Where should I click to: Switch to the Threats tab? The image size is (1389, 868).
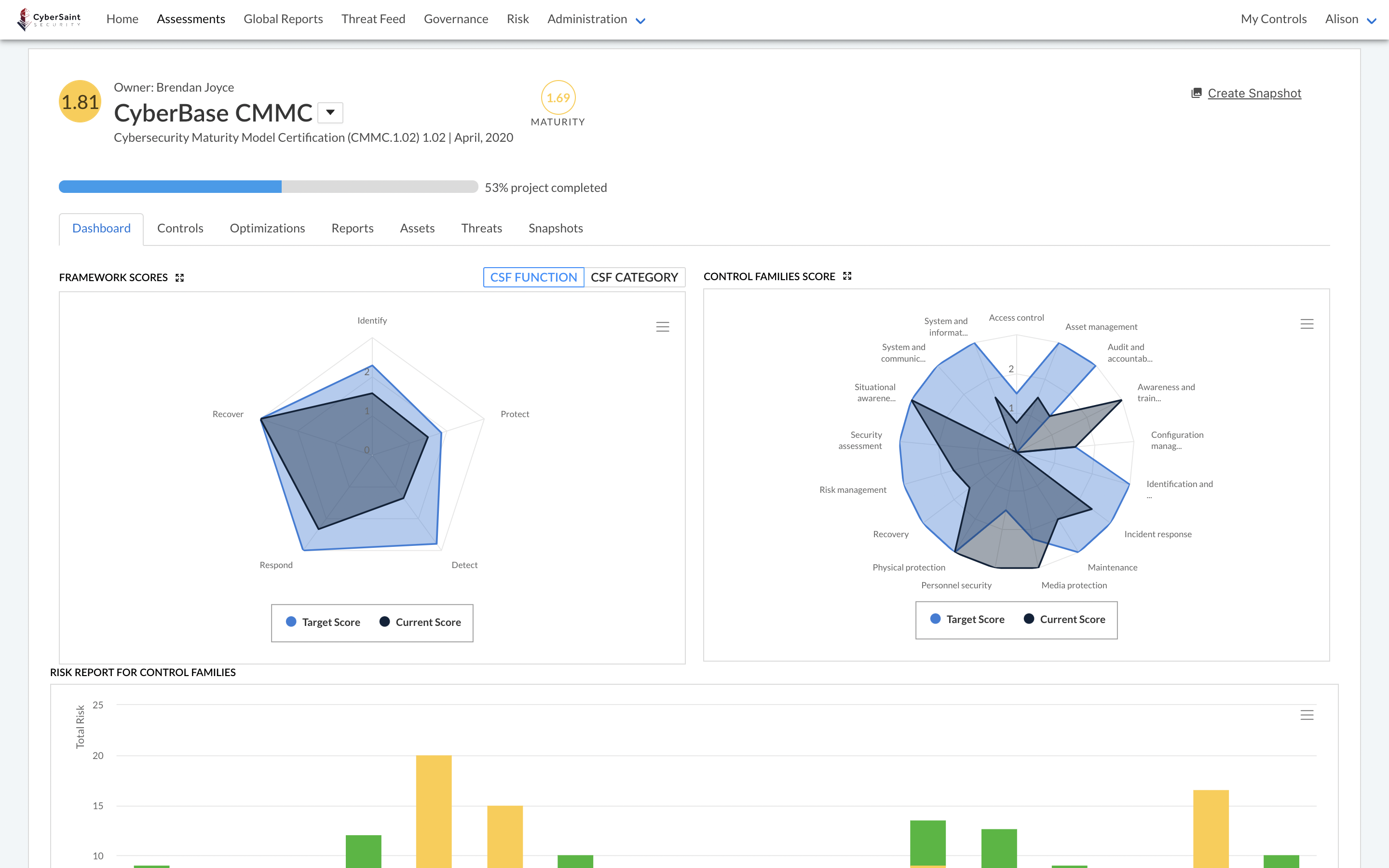[x=481, y=229]
